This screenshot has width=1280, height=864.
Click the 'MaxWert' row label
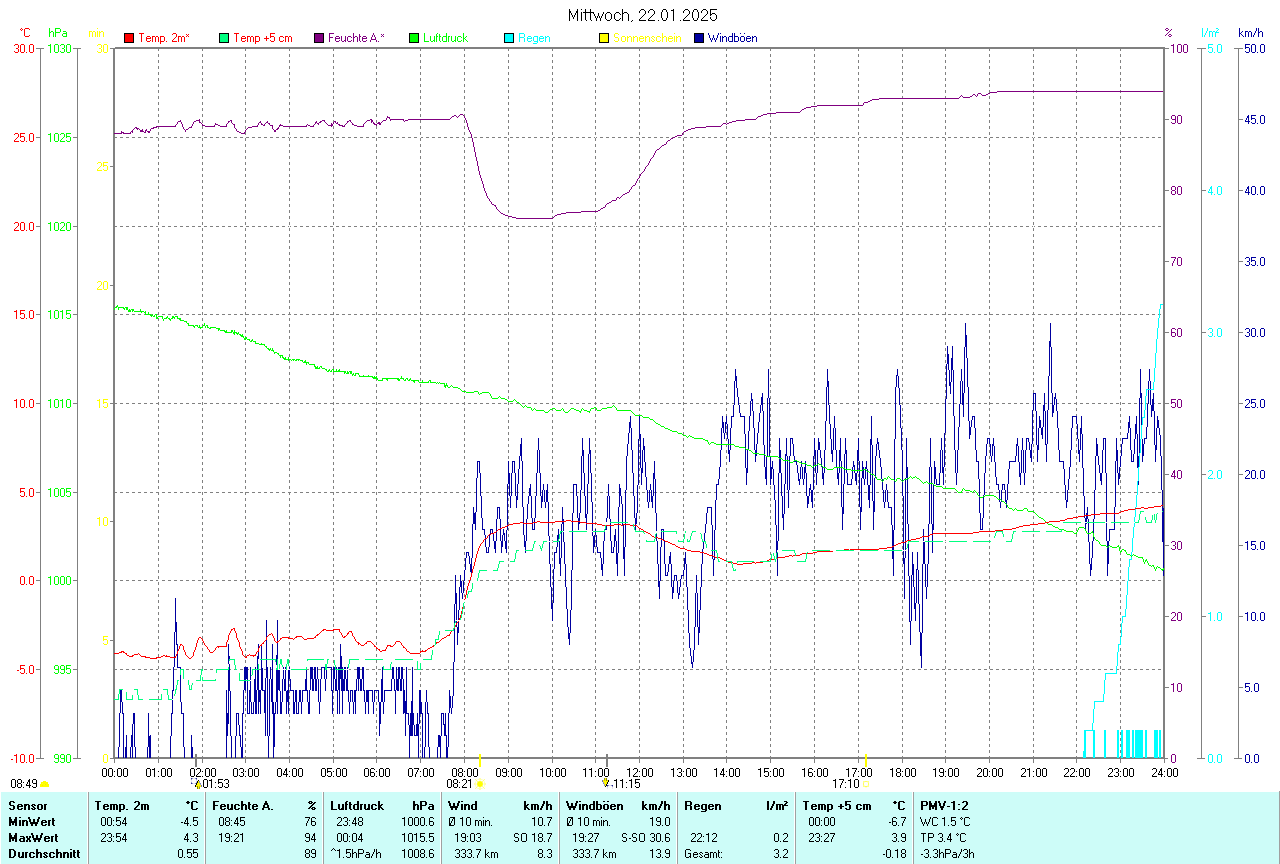31,838
